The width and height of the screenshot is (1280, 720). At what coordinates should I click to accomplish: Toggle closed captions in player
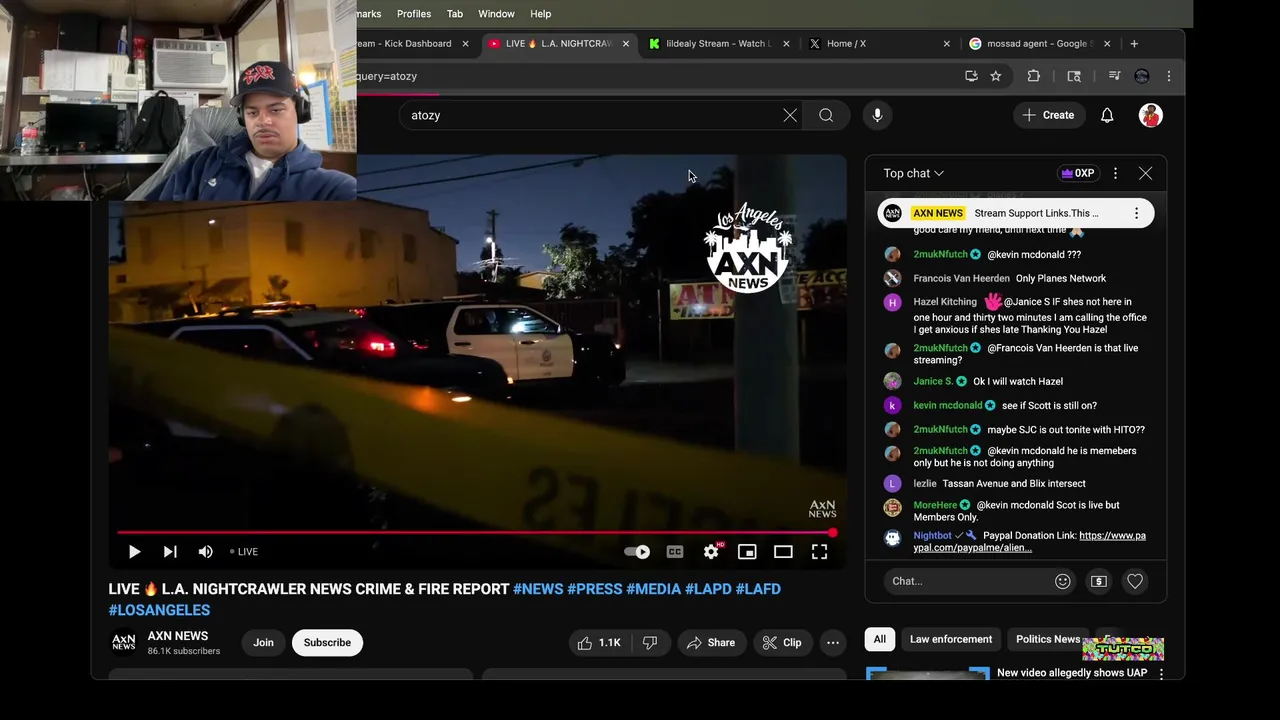click(675, 552)
